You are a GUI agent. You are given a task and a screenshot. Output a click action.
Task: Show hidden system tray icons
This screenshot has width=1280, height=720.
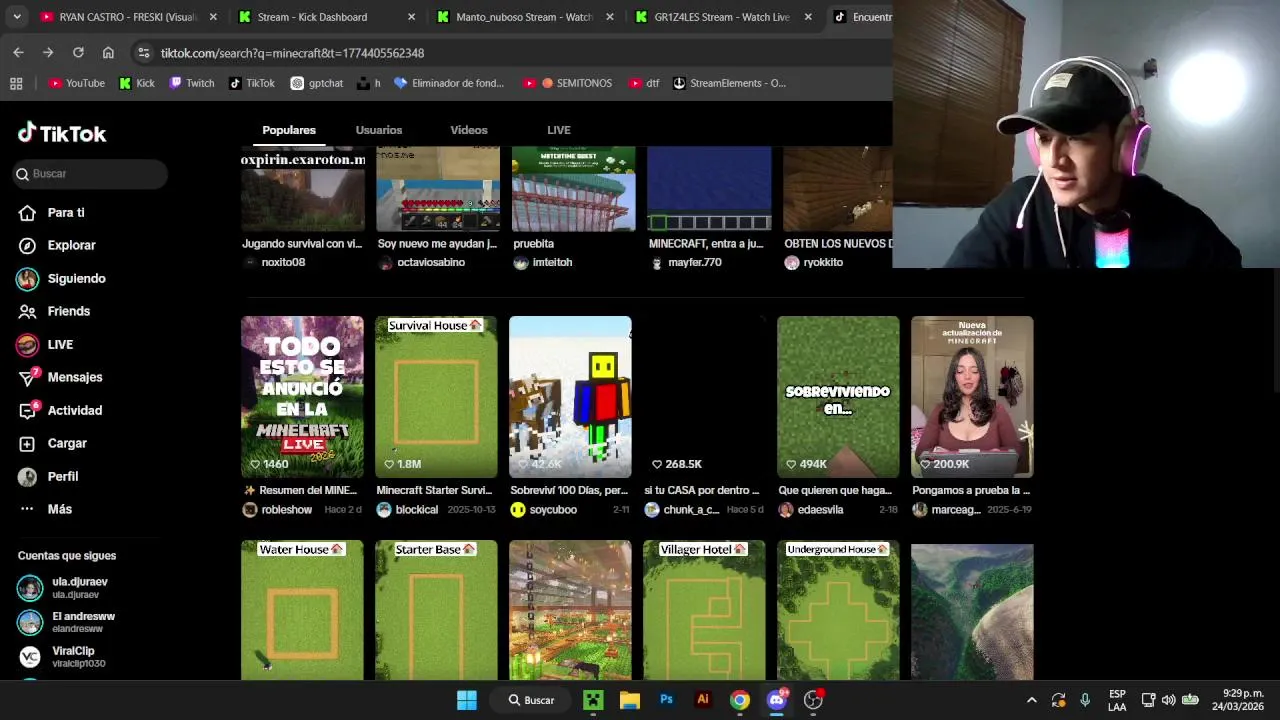tap(1032, 700)
